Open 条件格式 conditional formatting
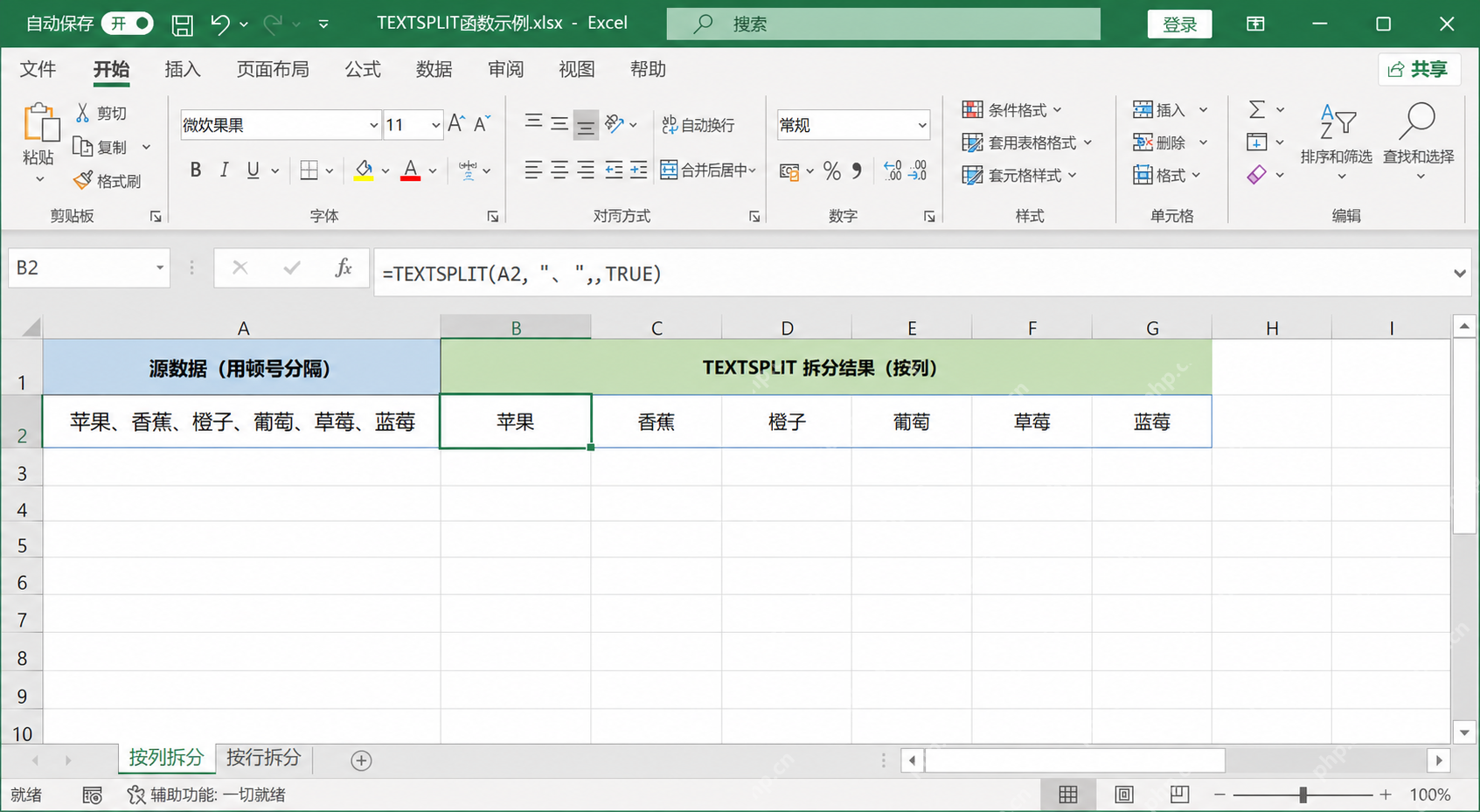The width and height of the screenshot is (1480, 812). tap(1011, 110)
